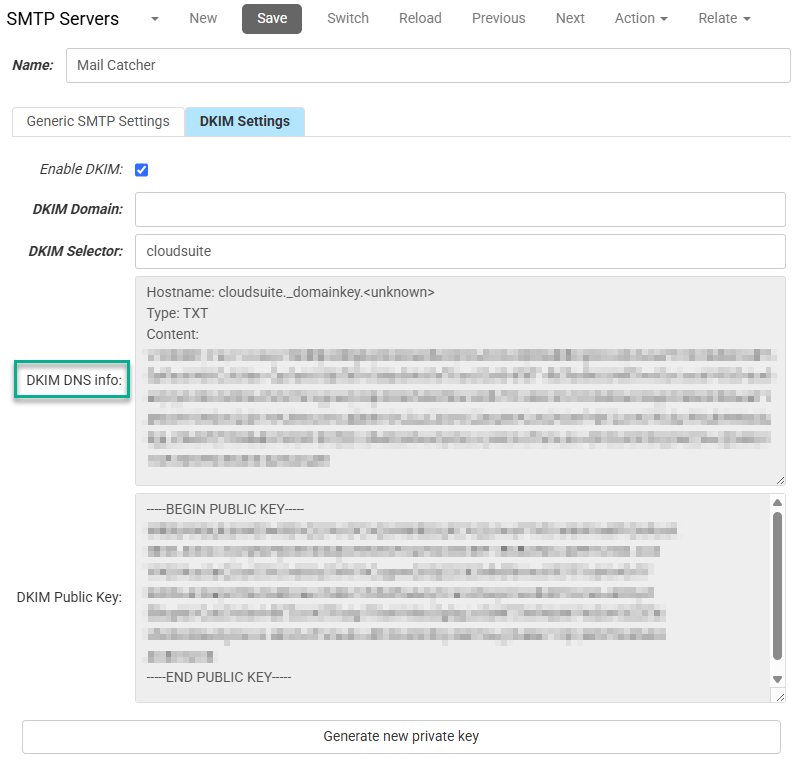The image size is (794, 759).
Task: Select the DKIM Settings tab
Action: pyautogui.click(x=245, y=121)
